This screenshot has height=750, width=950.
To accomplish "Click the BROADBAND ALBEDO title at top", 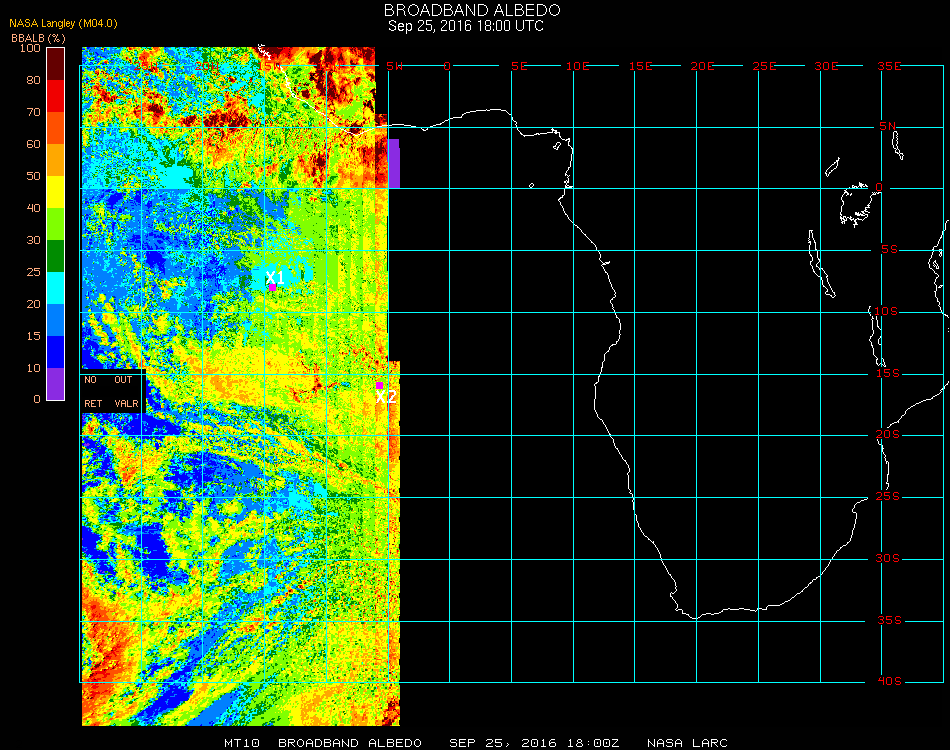I will point(472,10).
